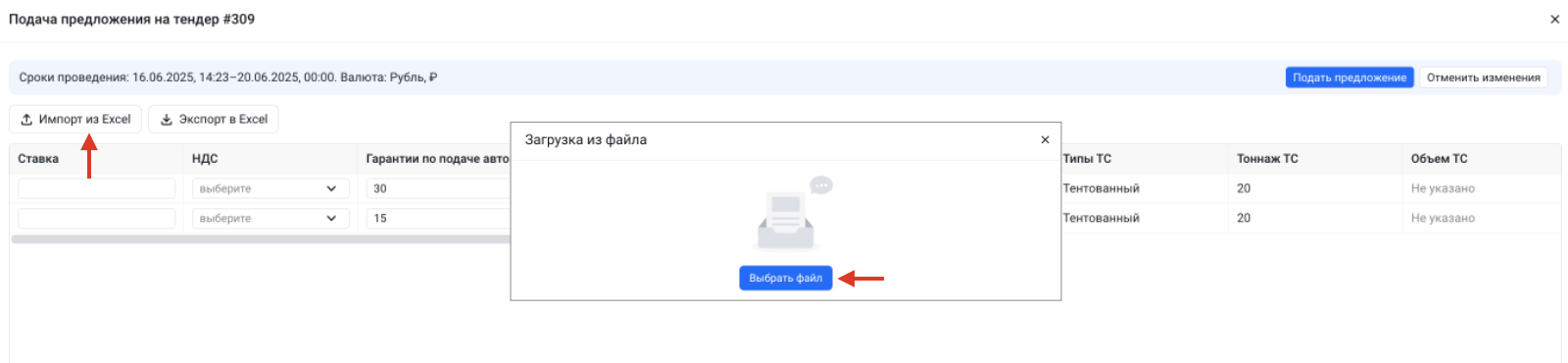
Task: Click the Выбрать файл button
Action: (786, 279)
